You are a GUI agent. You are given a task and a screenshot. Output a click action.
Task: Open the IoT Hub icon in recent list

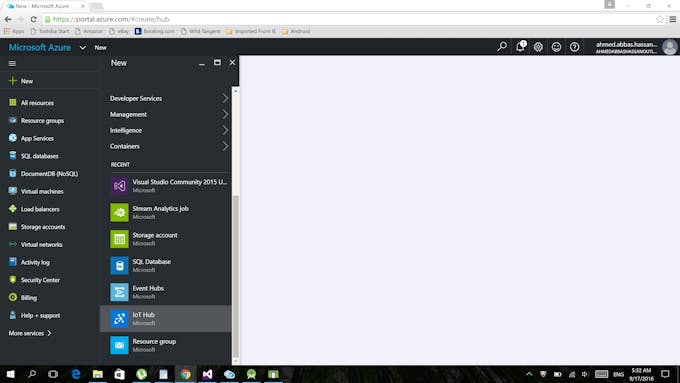pyautogui.click(x=119, y=319)
